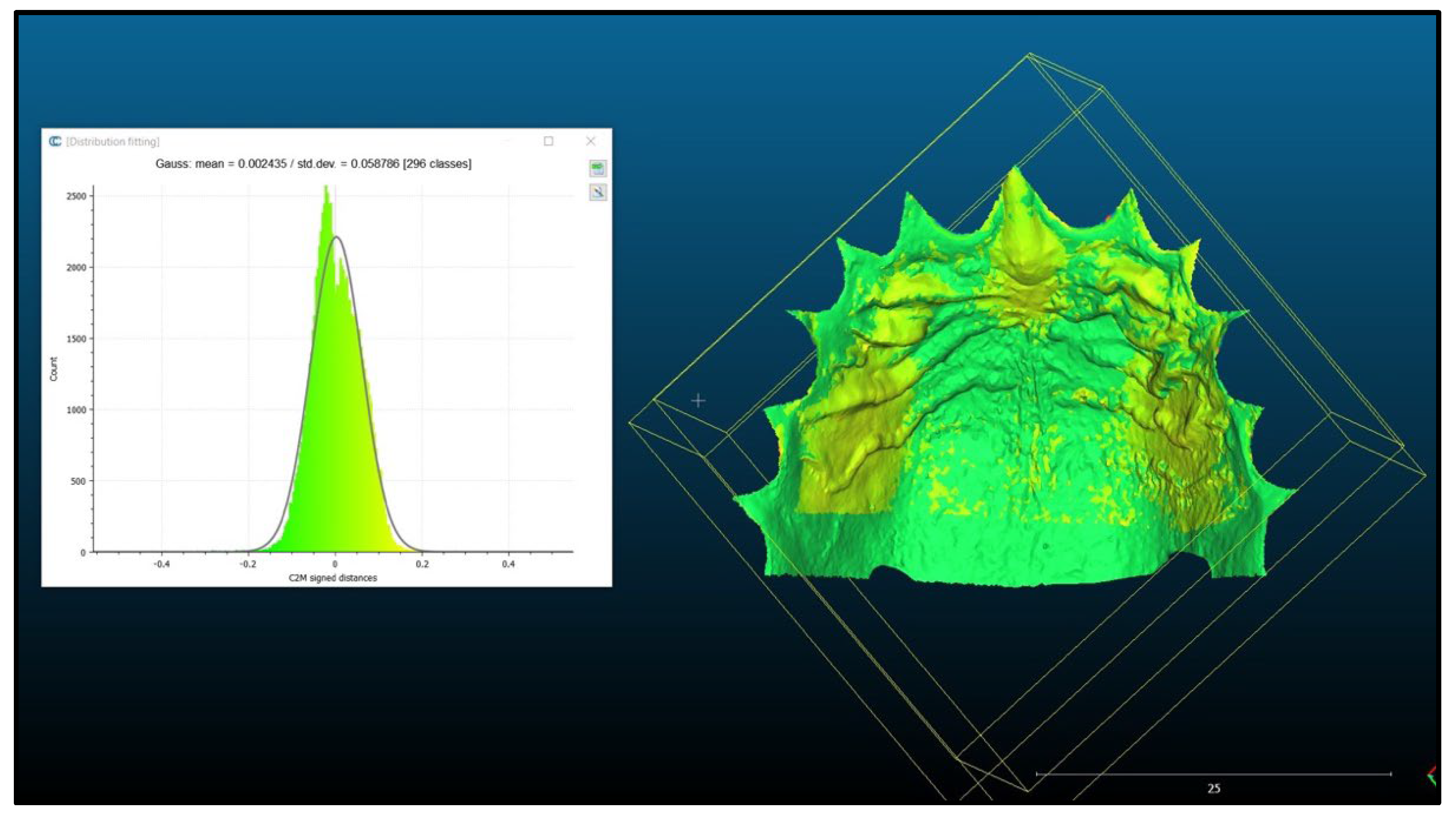Click the -0.4 tick on distance axis

coord(162,564)
